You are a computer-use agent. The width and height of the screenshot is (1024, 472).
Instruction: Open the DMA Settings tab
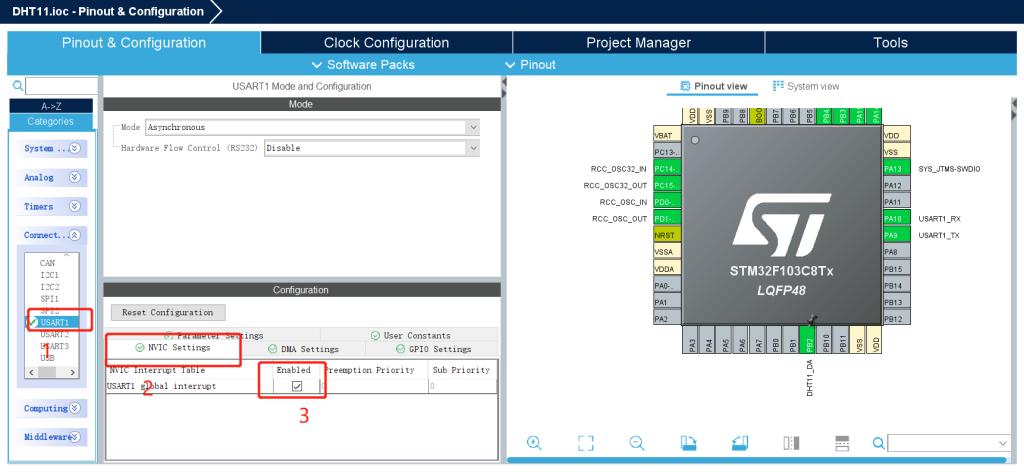point(303,349)
